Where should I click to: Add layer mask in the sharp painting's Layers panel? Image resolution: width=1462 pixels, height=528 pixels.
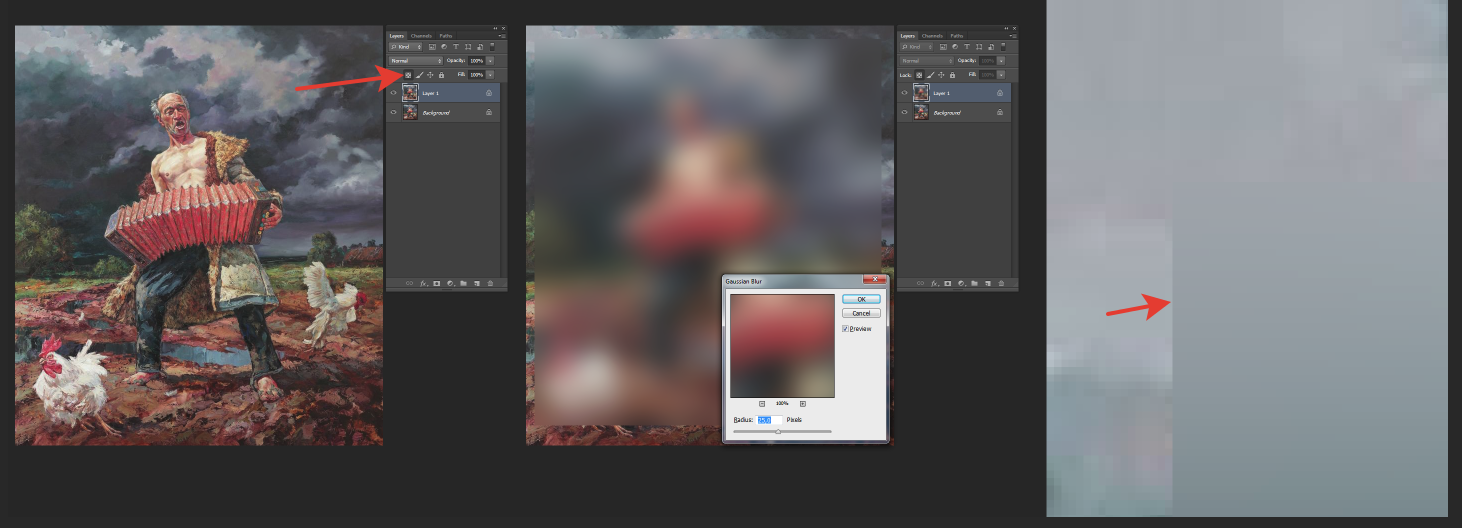coord(436,283)
